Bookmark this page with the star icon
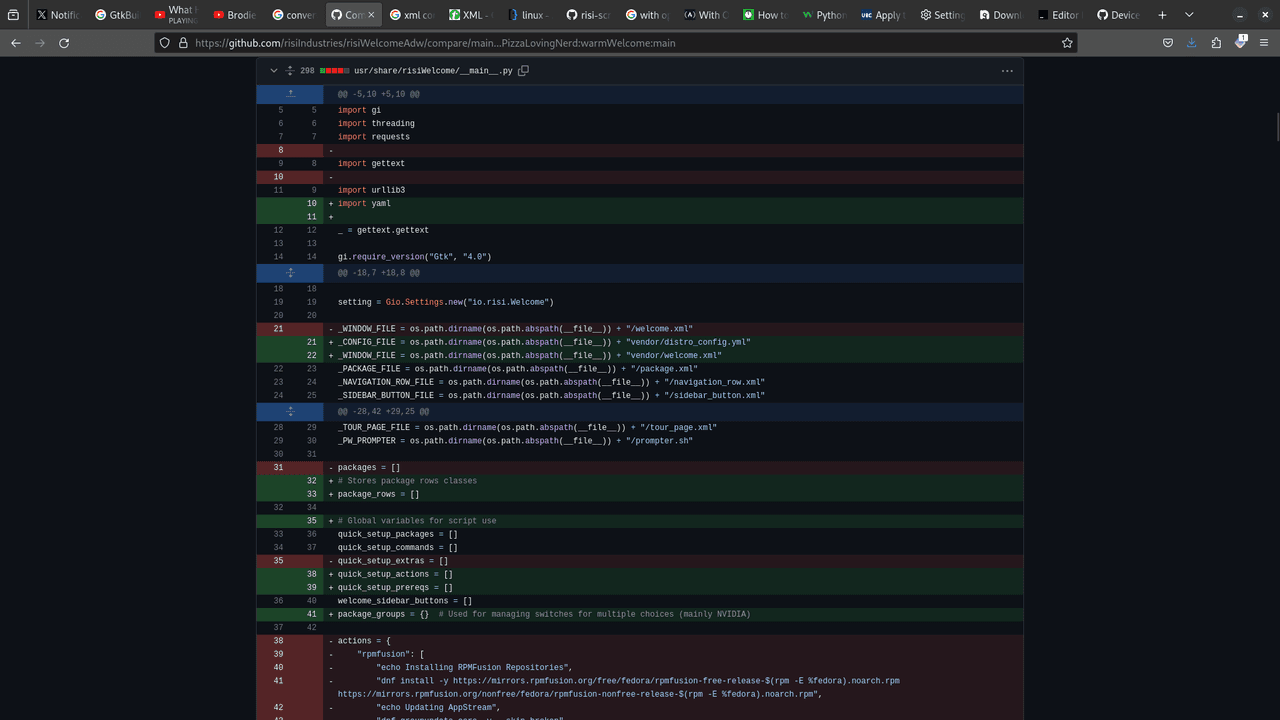This screenshot has height=720, width=1280. [1067, 43]
